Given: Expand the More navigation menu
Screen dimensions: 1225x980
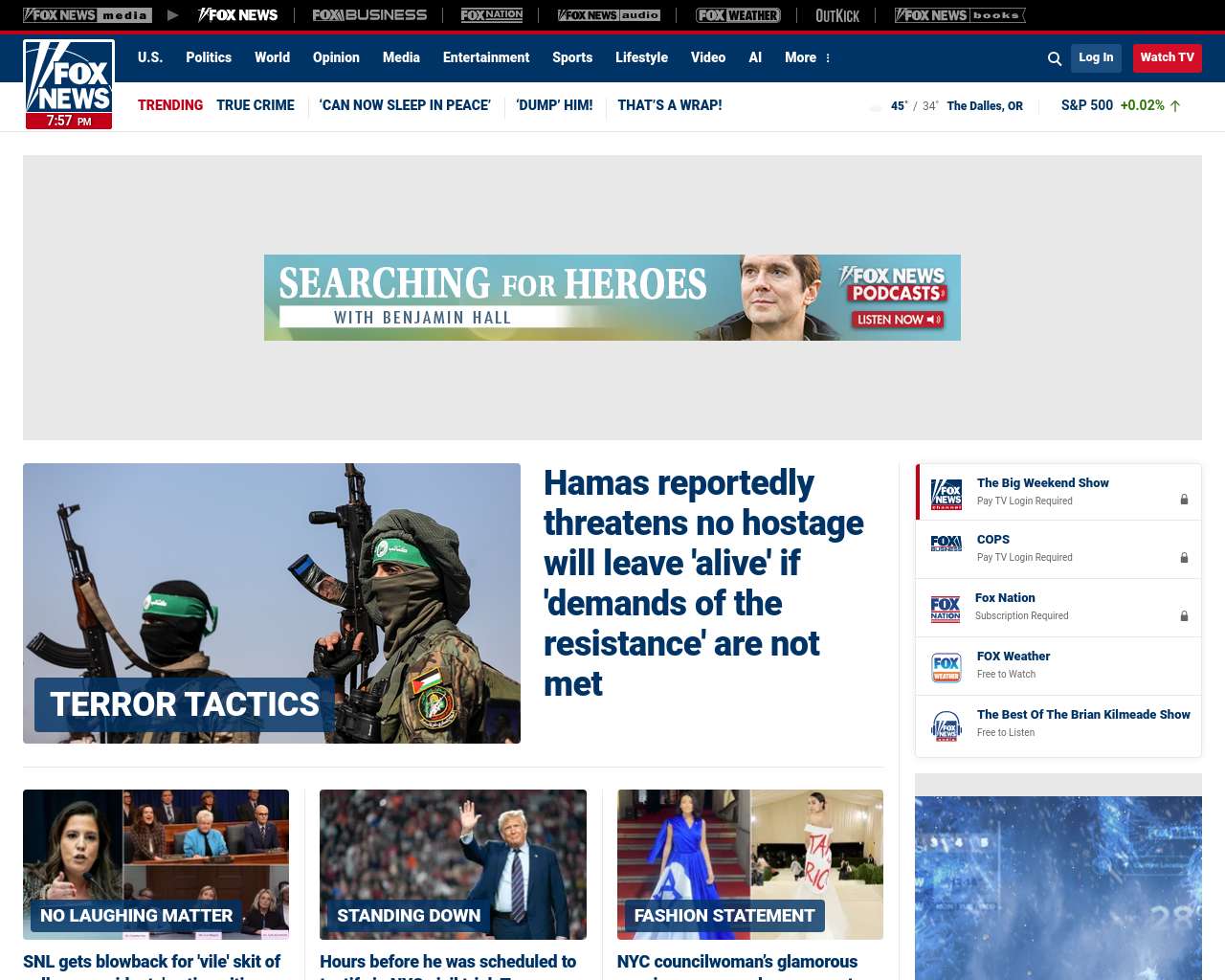Looking at the screenshot, I should [x=808, y=57].
